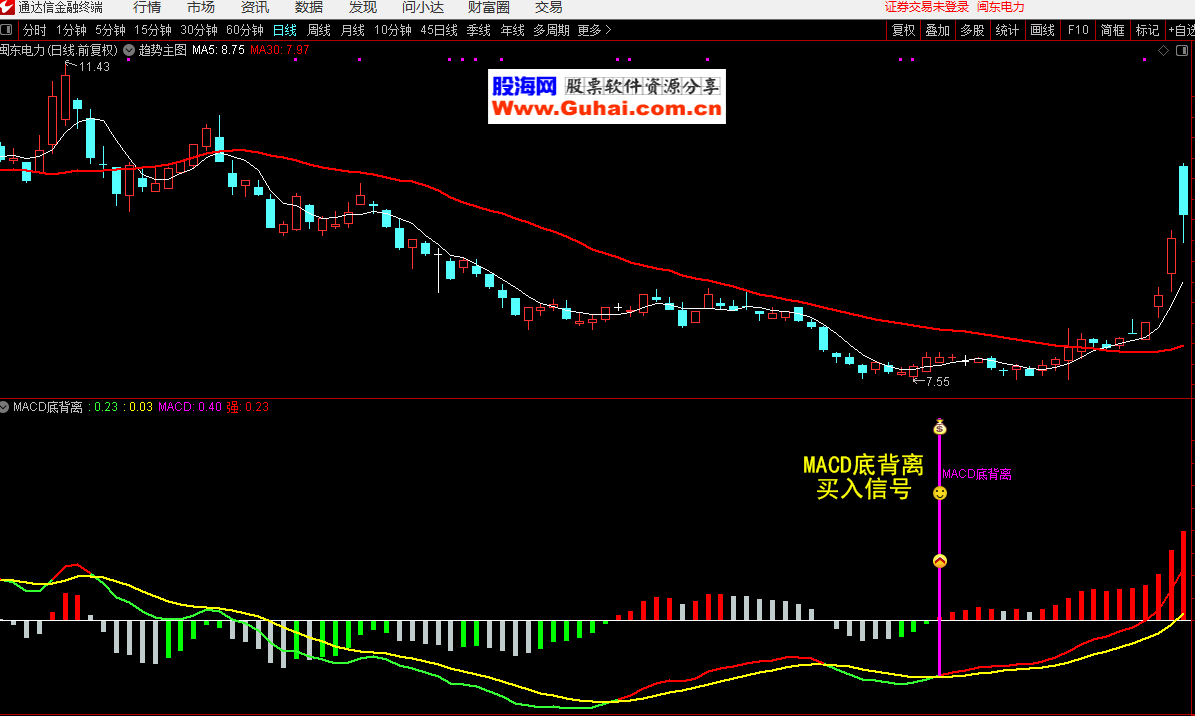The image size is (1195, 716).
Task: Expand the 更多 periods dropdown
Action: [594, 31]
